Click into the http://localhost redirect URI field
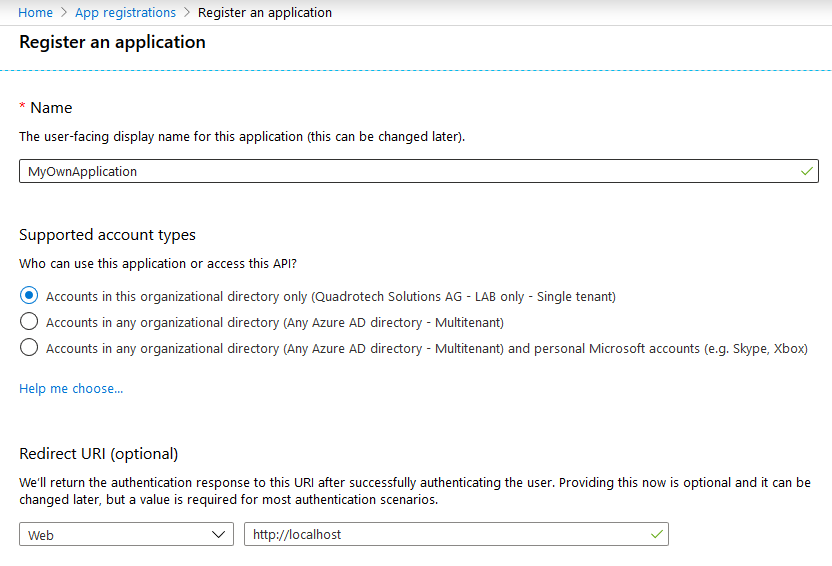832x566 pixels. [x=456, y=534]
